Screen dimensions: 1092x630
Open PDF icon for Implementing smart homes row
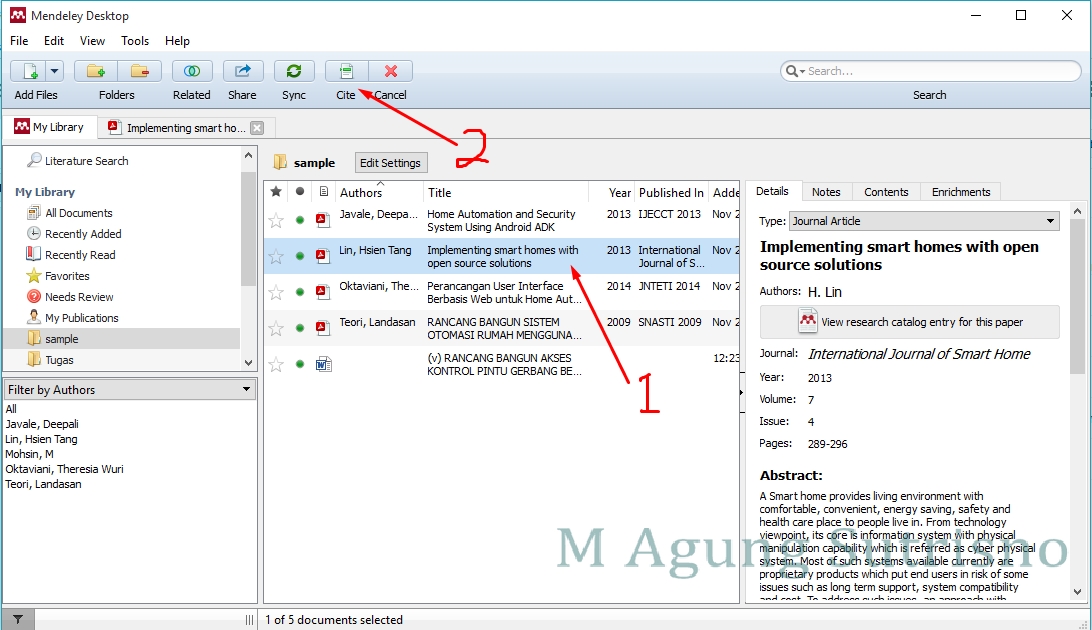(x=322, y=255)
